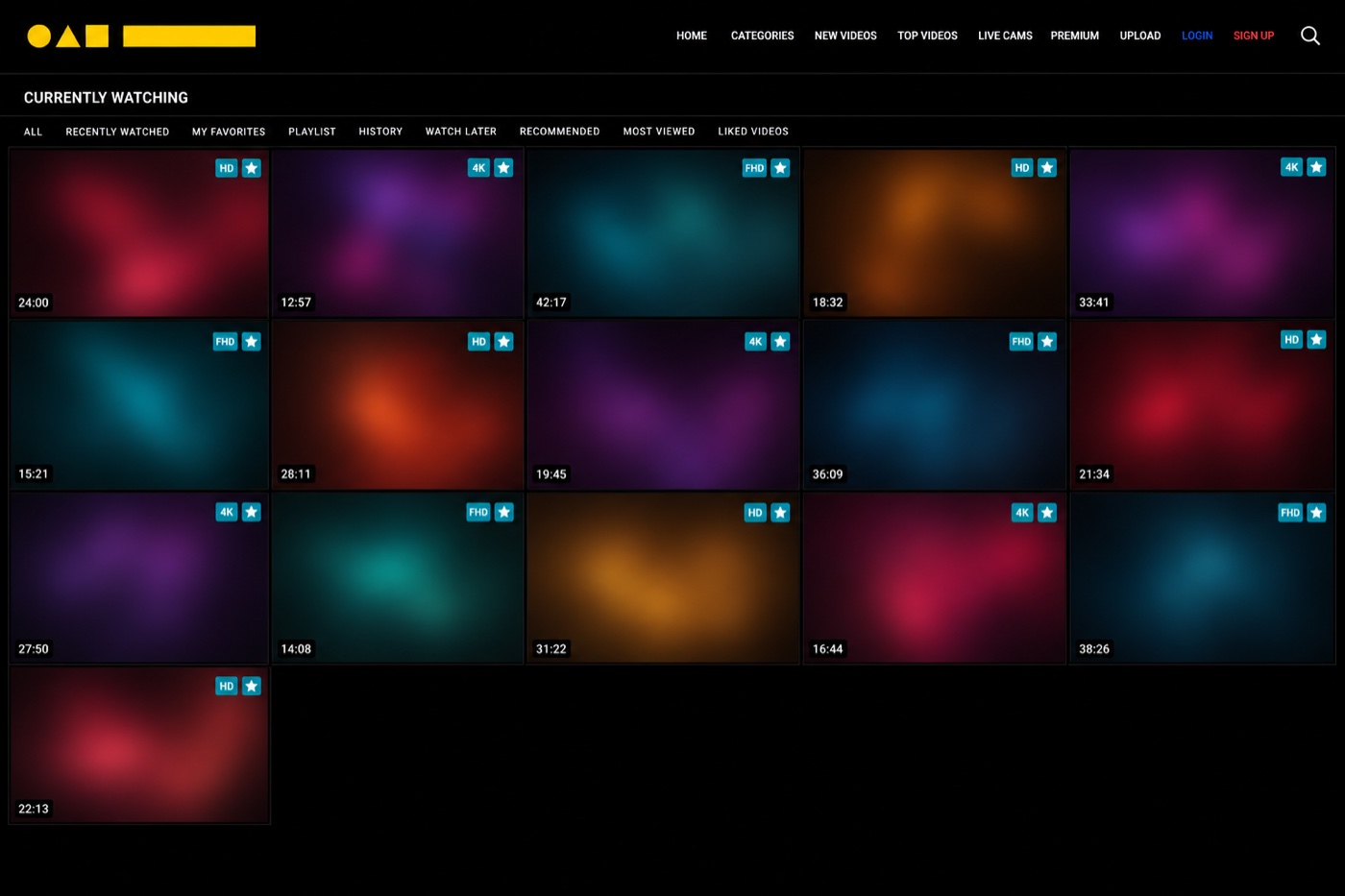Open the amber 31:22 video thumbnail
Image resolution: width=1345 pixels, height=896 pixels.
[663, 578]
